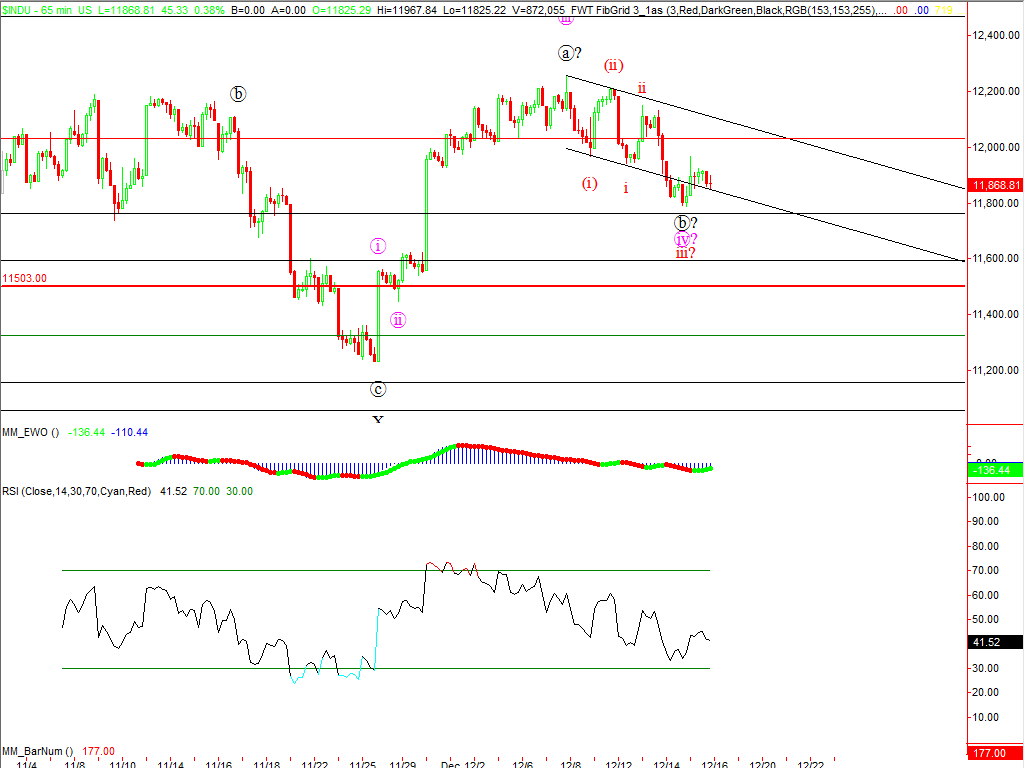Click the current price tag 11,868.81
1024x768 pixels.
[995, 185]
